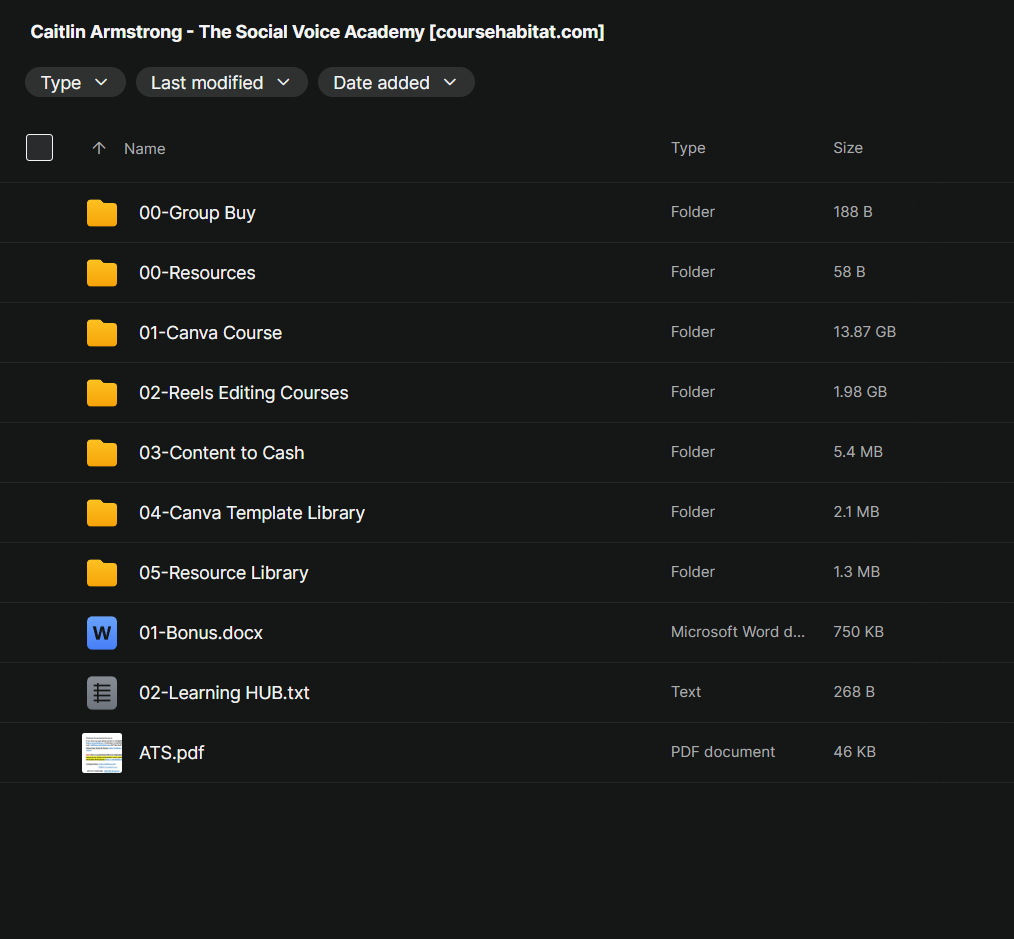
Task: Click the sort ascending arrow beside Name
Action: point(99,148)
